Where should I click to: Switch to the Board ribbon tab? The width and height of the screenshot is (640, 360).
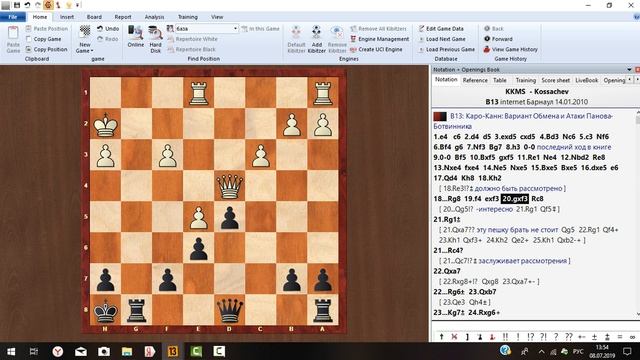94,17
